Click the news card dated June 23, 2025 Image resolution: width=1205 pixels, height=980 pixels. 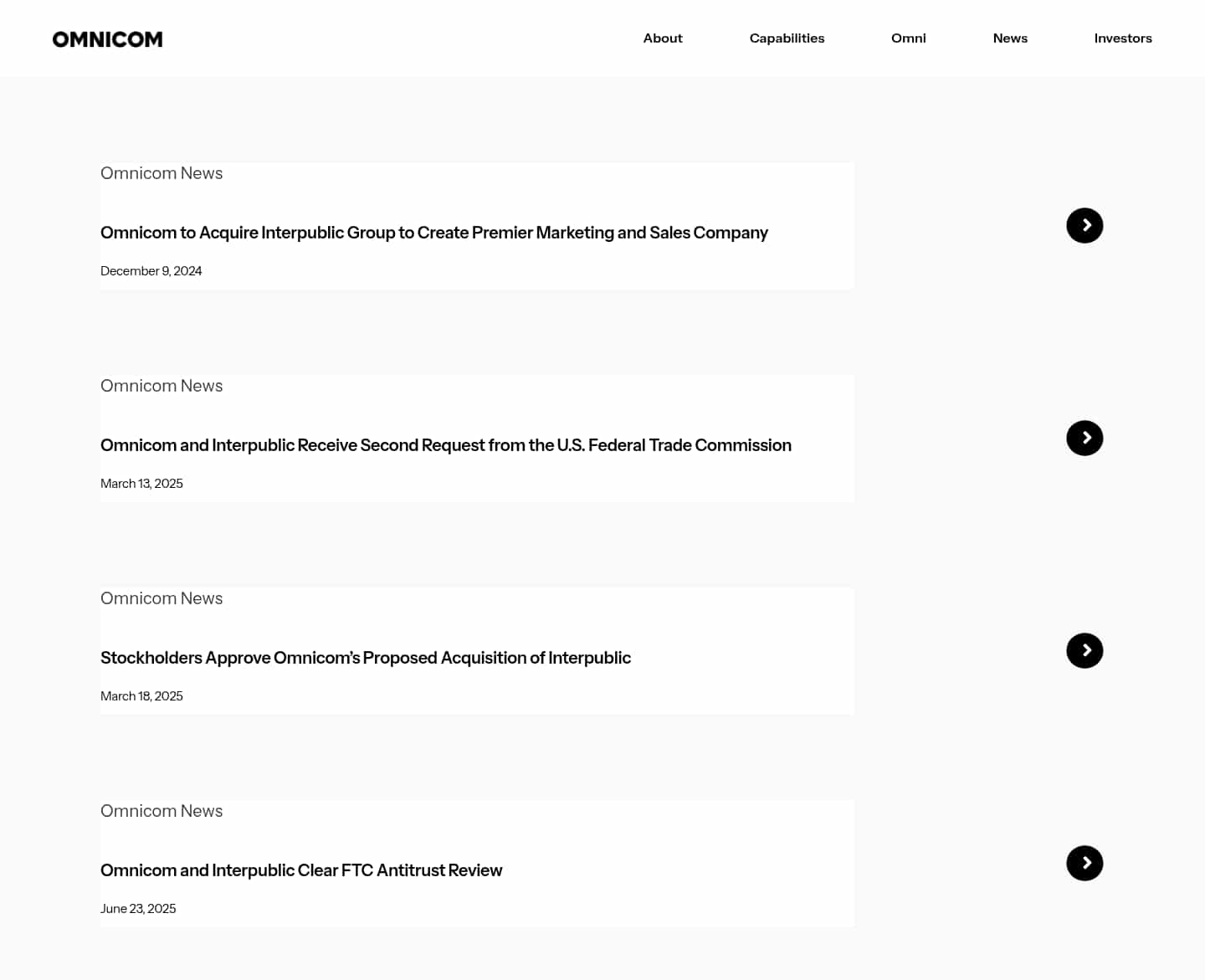click(x=477, y=863)
